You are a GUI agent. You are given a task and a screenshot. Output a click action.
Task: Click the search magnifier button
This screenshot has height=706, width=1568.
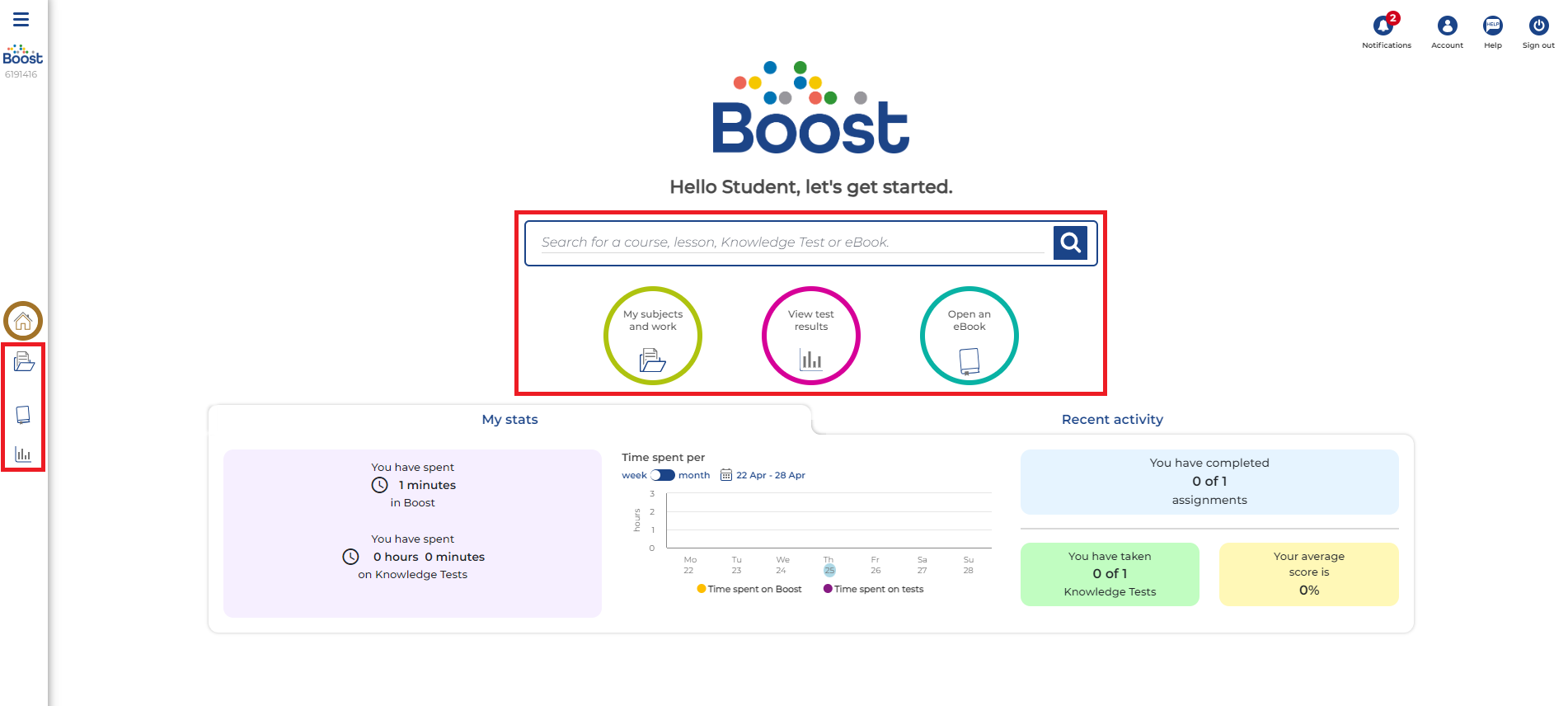(1070, 242)
